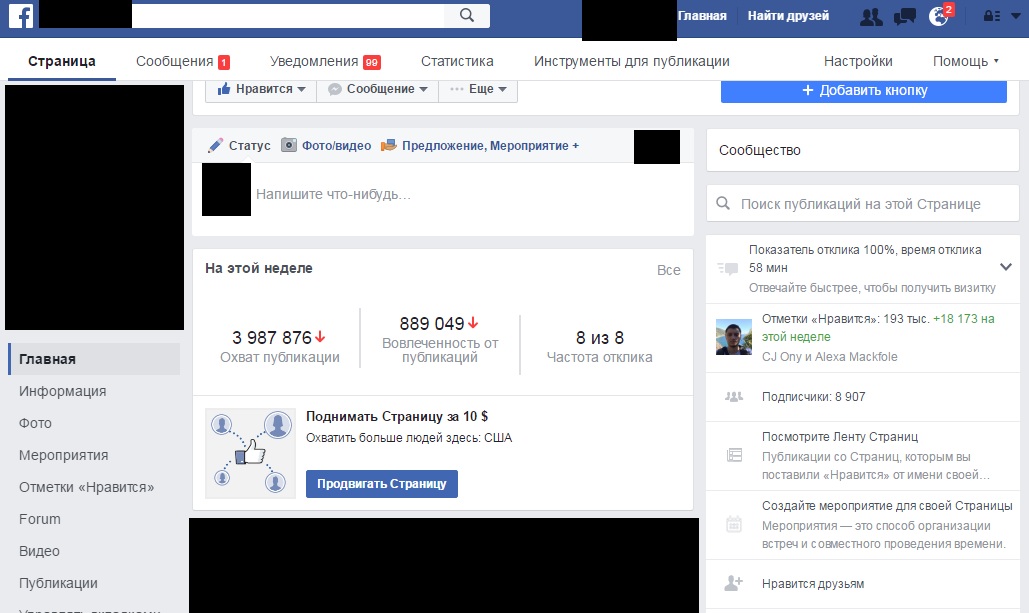Open Инструменты для публикации tab

pos(631,61)
